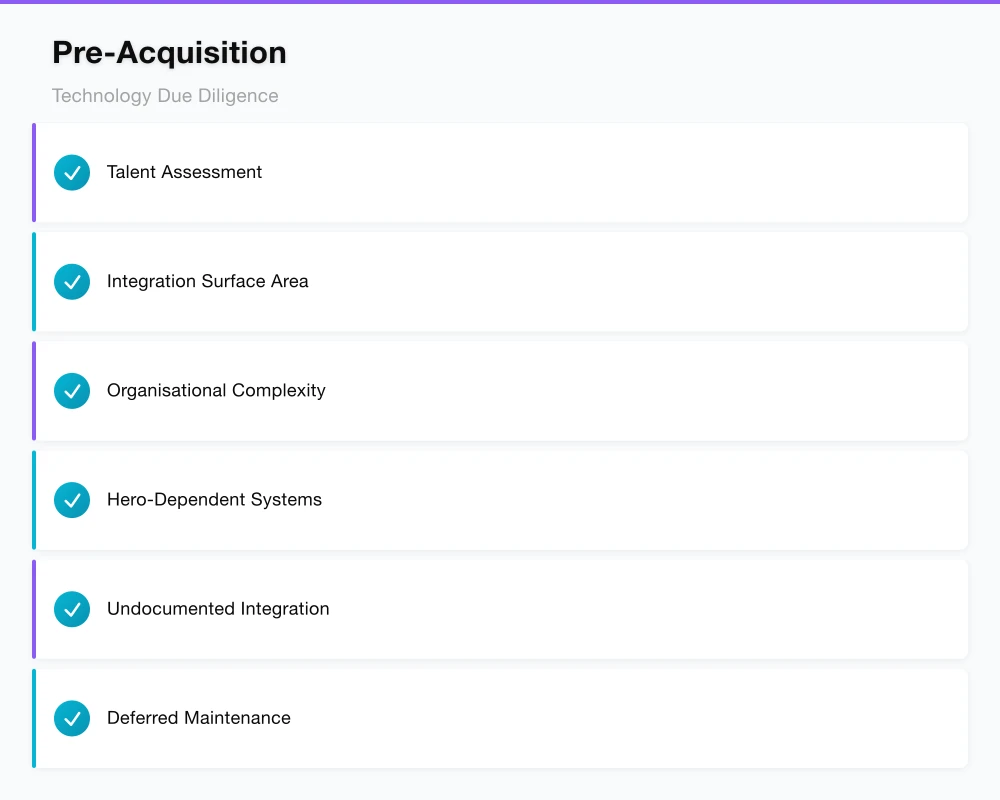Select the teal circle beside Deferred Maintenance
Screen dimensions: 1000x800
point(71,718)
